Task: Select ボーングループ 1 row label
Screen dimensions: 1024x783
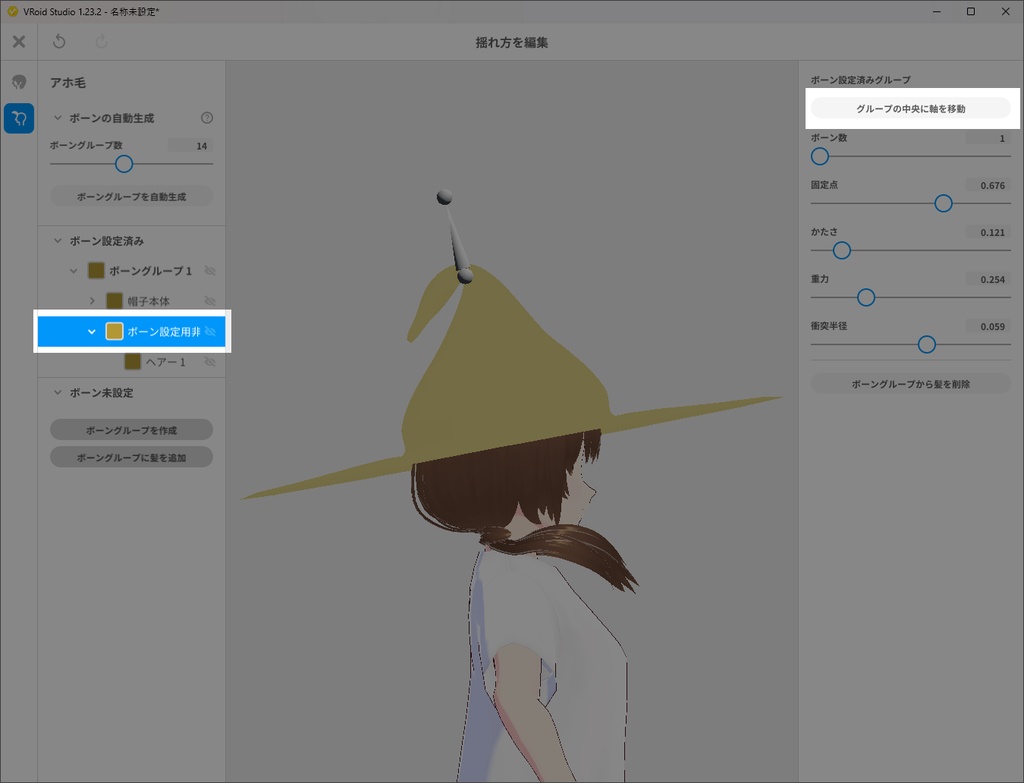Action: [150, 271]
